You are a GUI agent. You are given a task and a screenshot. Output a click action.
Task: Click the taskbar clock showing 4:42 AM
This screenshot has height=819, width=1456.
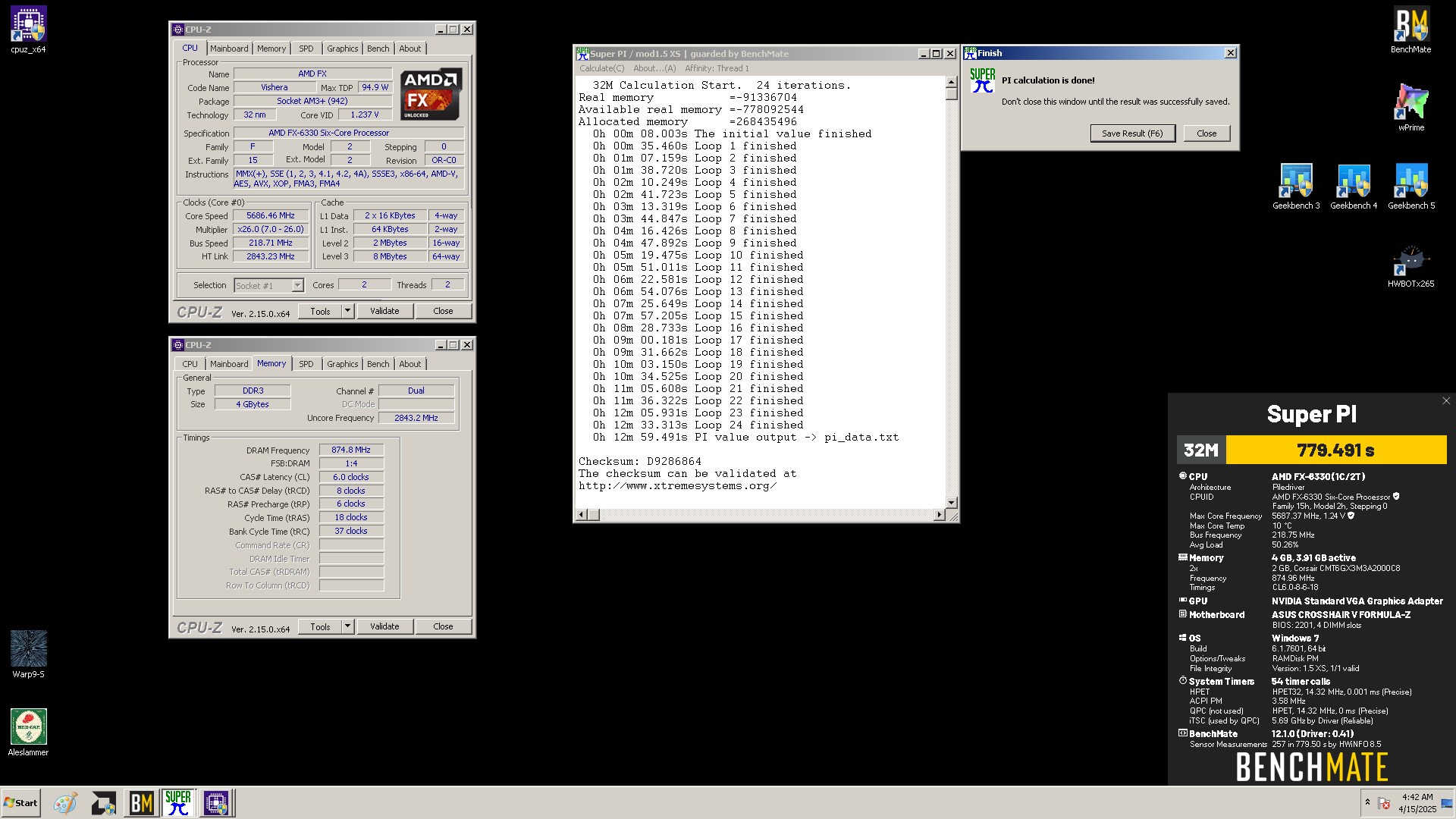[1417, 803]
